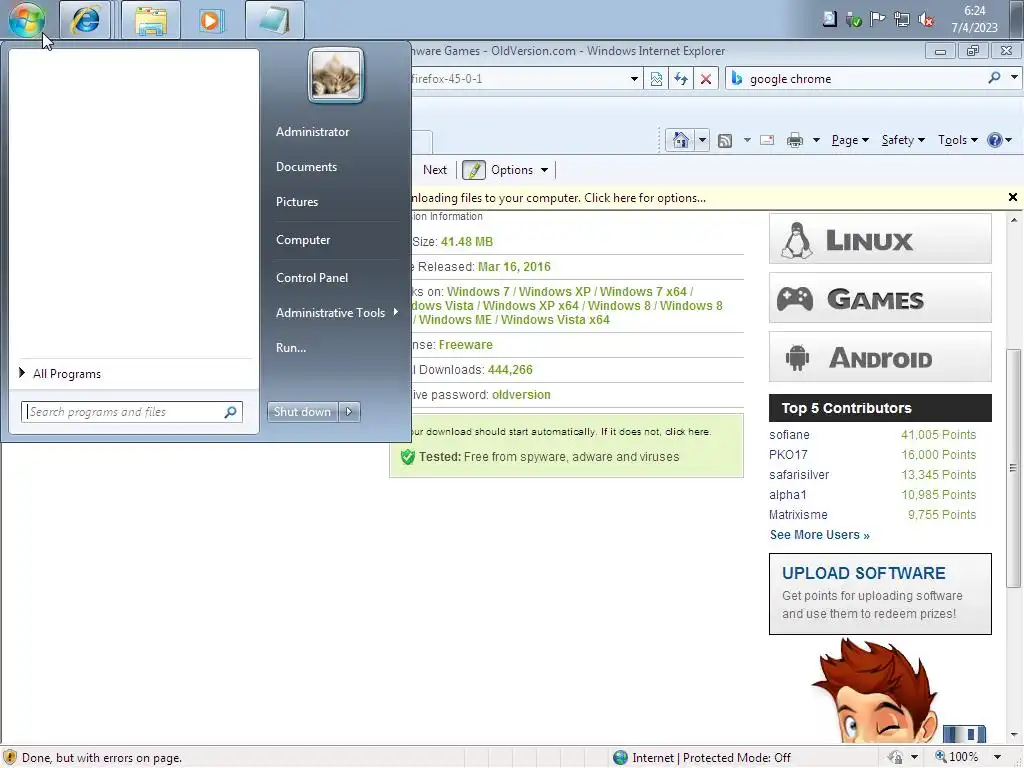Click the page vertical scrollbar thumb
1024x768 pixels.
click(1013, 468)
